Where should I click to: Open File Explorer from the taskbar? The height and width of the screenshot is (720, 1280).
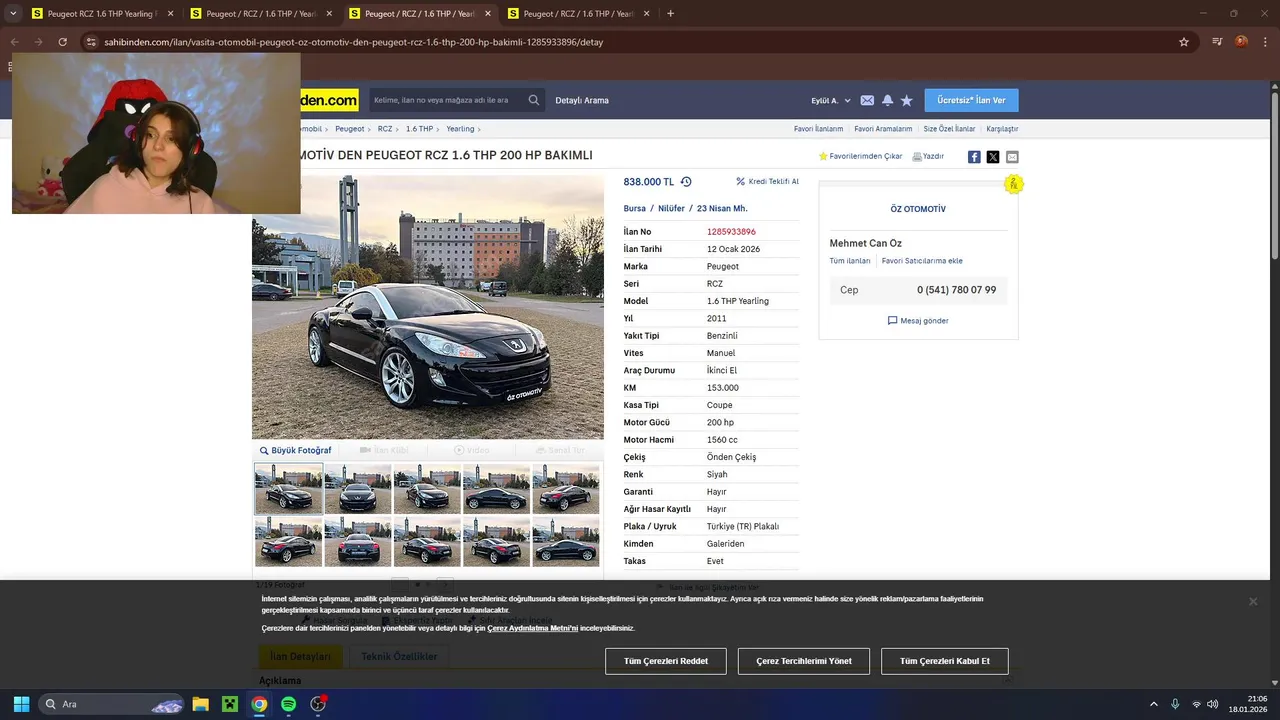point(200,704)
